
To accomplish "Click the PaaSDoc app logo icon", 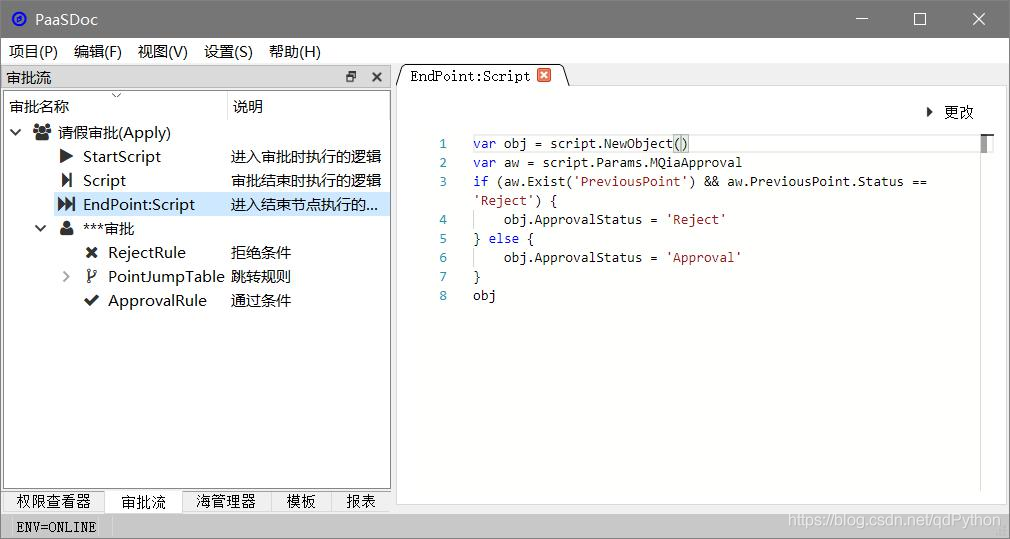I will (19, 19).
